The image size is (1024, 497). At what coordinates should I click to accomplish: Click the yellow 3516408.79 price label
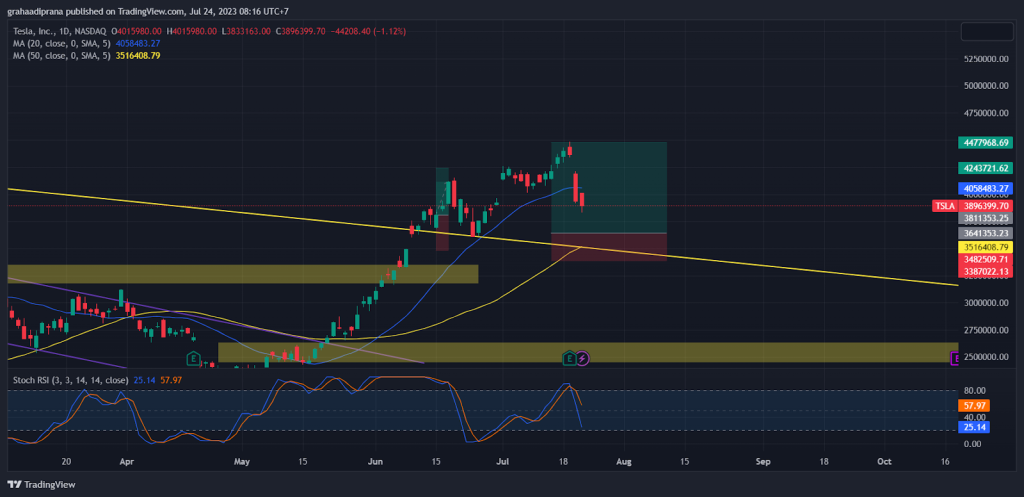[985, 247]
